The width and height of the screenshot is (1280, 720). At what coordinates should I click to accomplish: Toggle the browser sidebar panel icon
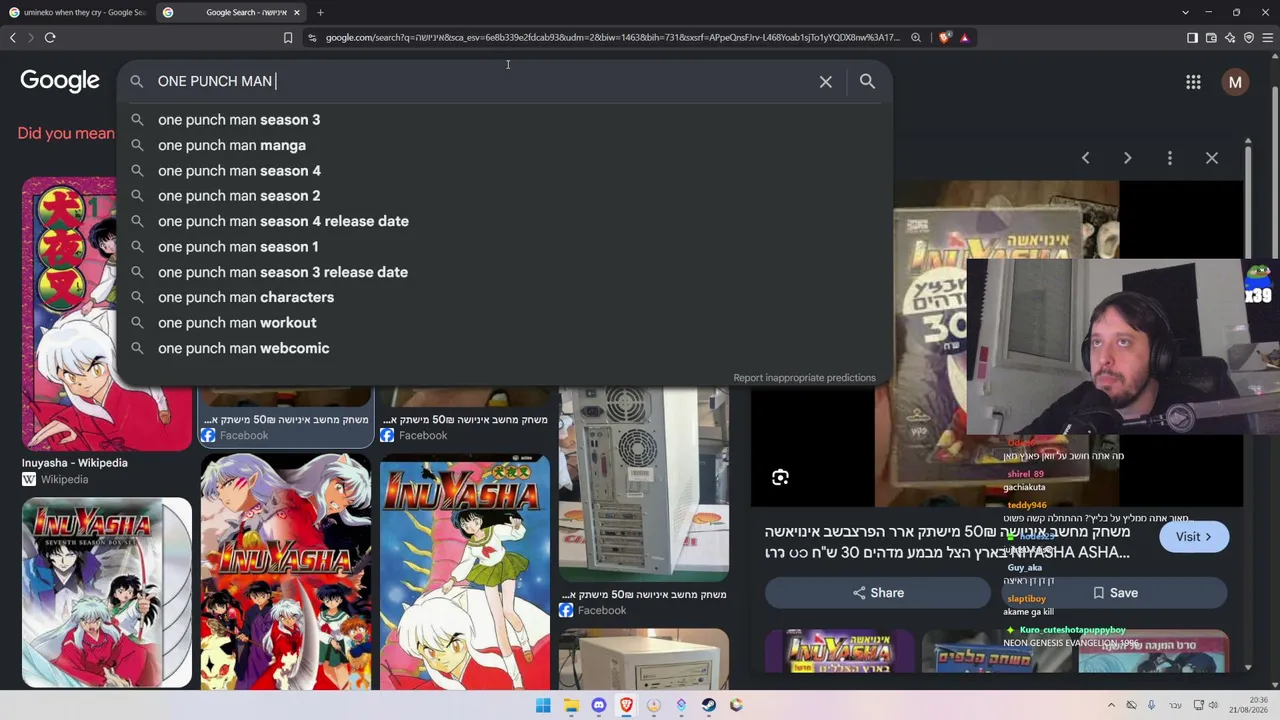[1192, 38]
